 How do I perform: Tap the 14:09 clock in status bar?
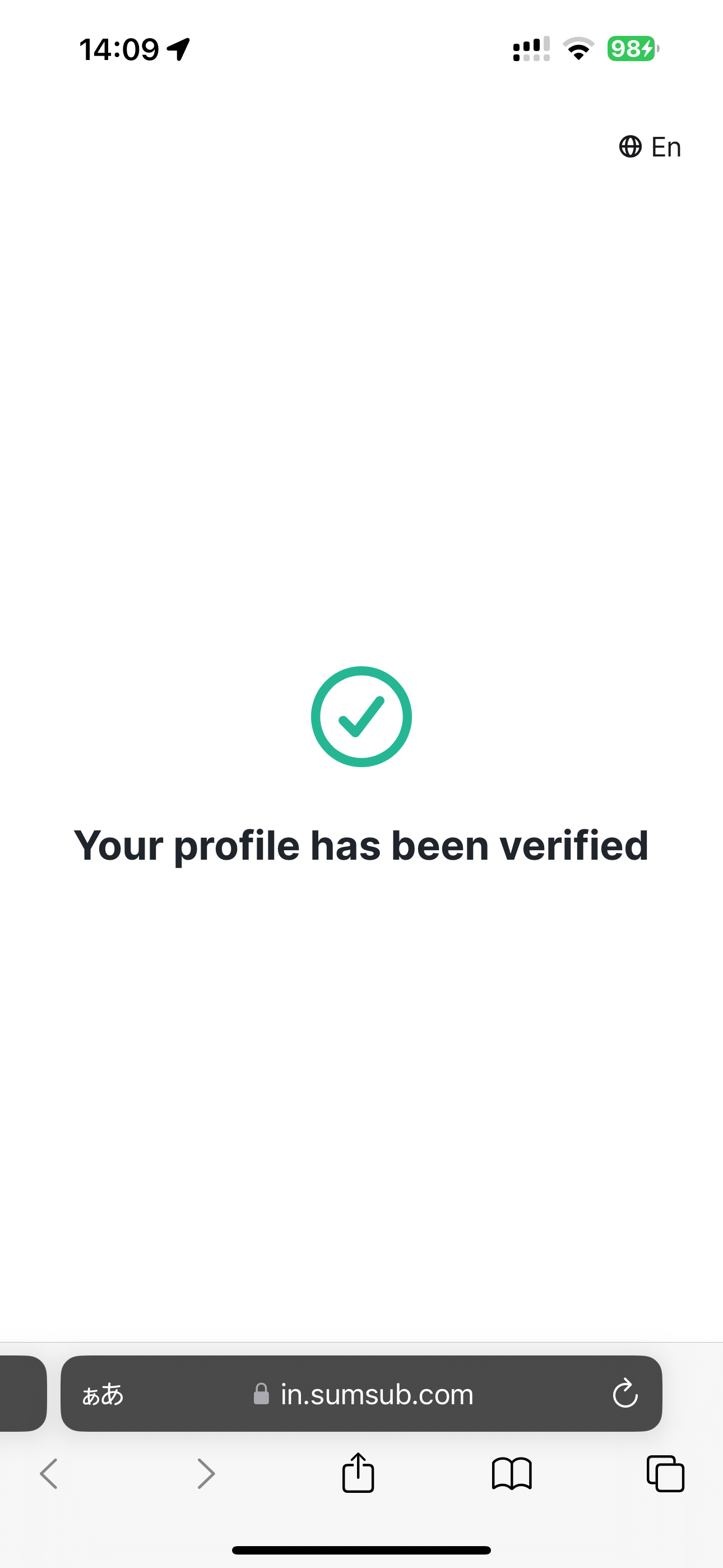pos(119,49)
